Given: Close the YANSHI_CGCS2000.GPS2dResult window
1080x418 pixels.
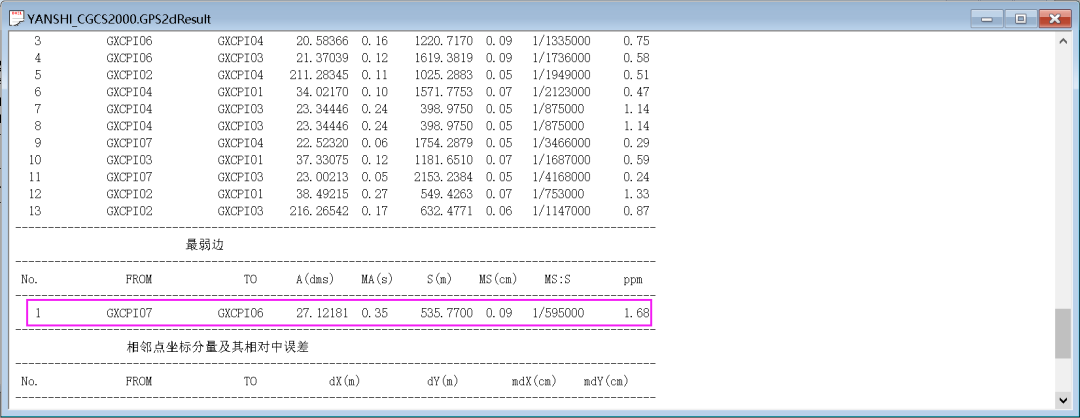Looking at the screenshot, I should coord(1054,19).
